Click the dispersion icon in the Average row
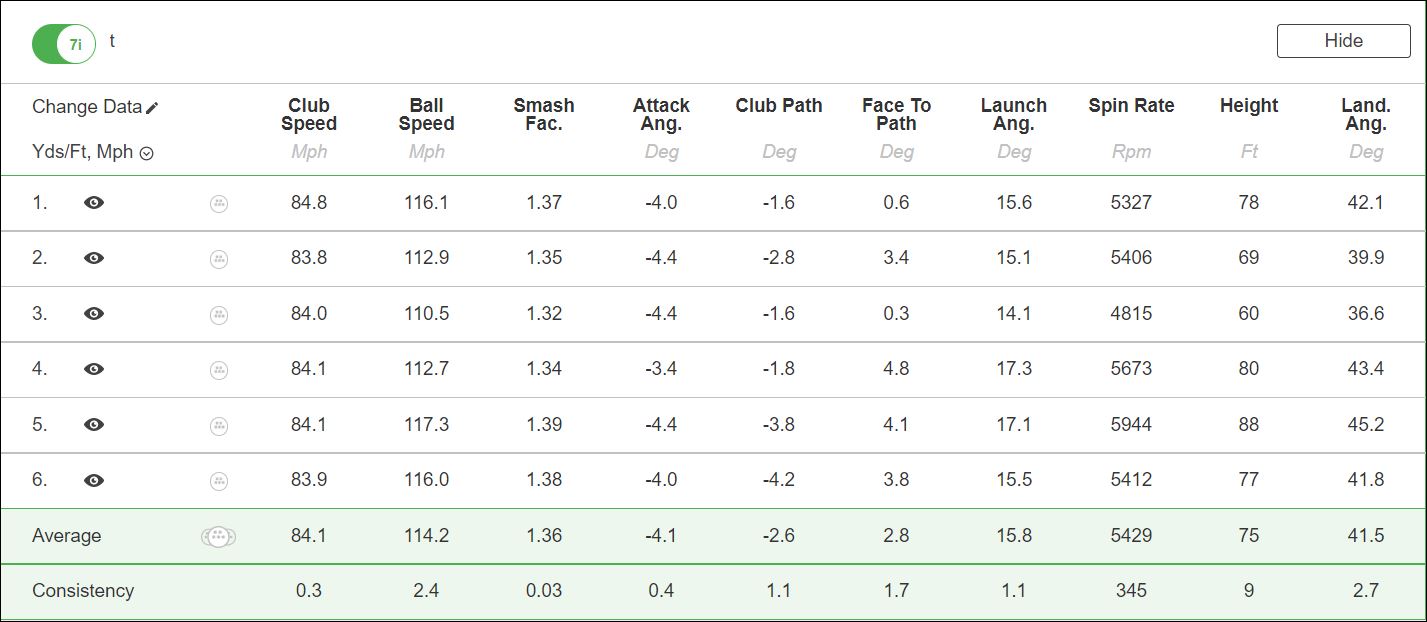This screenshot has height=622, width=1427. click(218, 537)
